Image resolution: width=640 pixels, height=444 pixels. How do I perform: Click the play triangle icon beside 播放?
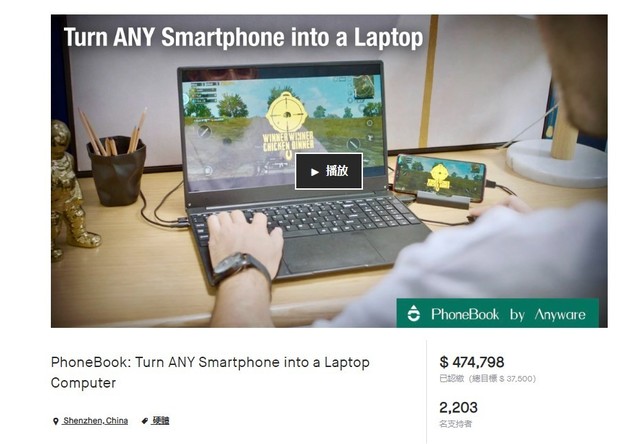[314, 172]
